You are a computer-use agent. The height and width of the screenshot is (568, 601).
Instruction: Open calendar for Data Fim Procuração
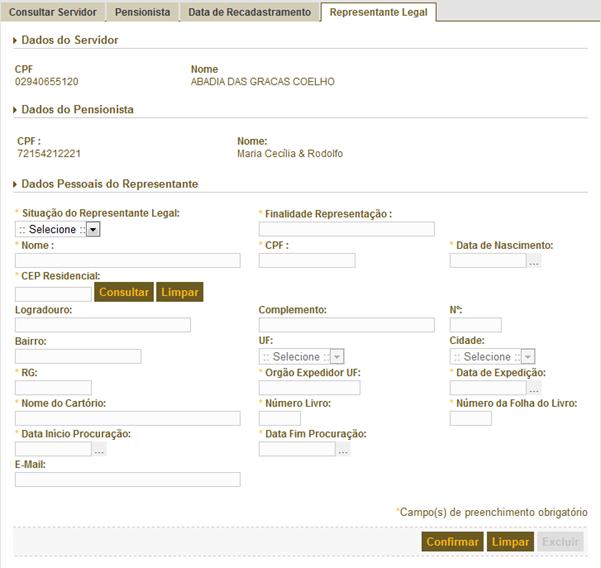pos(343,450)
